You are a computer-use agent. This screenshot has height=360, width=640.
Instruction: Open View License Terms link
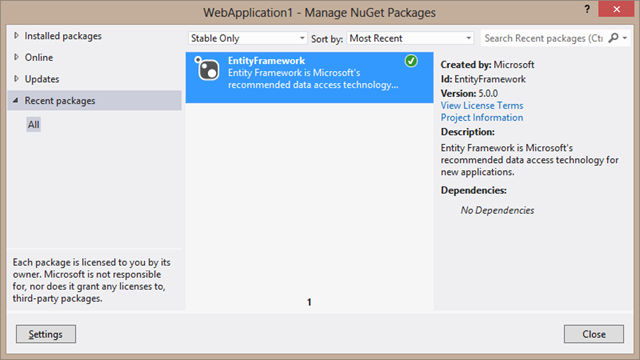point(482,105)
